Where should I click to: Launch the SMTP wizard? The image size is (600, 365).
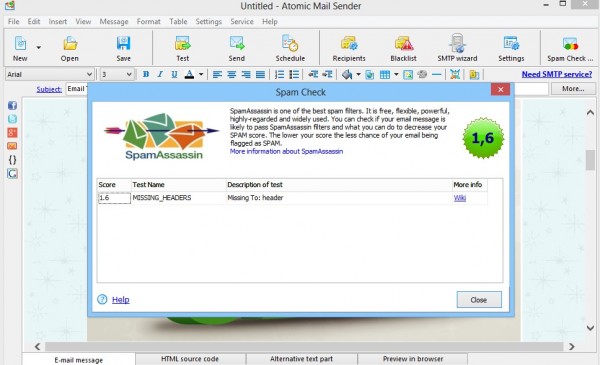(457, 49)
